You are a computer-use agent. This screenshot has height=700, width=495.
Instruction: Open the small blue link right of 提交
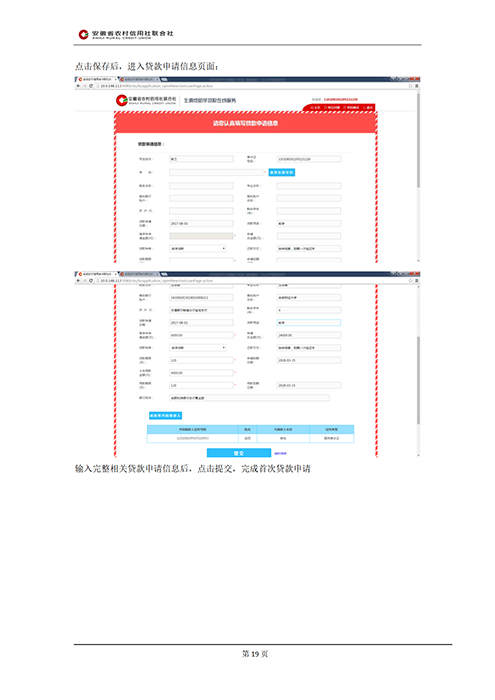coord(280,454)
